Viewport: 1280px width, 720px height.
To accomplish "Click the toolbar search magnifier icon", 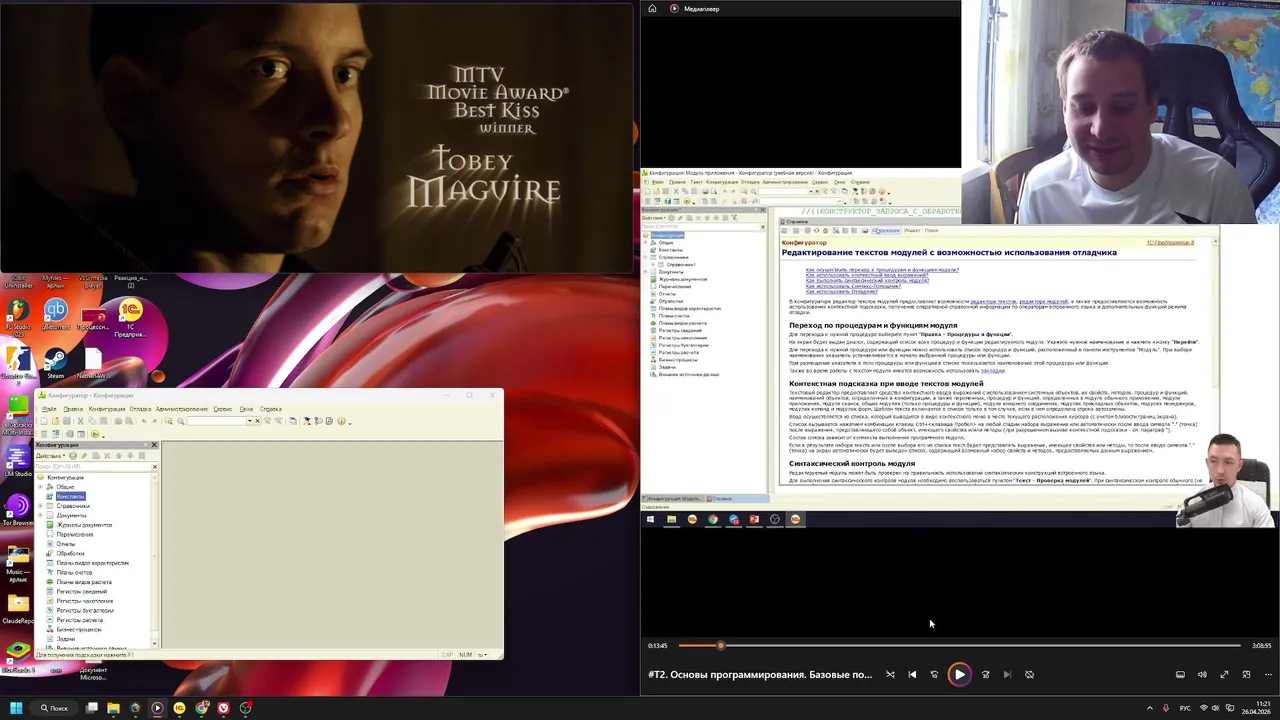I will 181,421.
